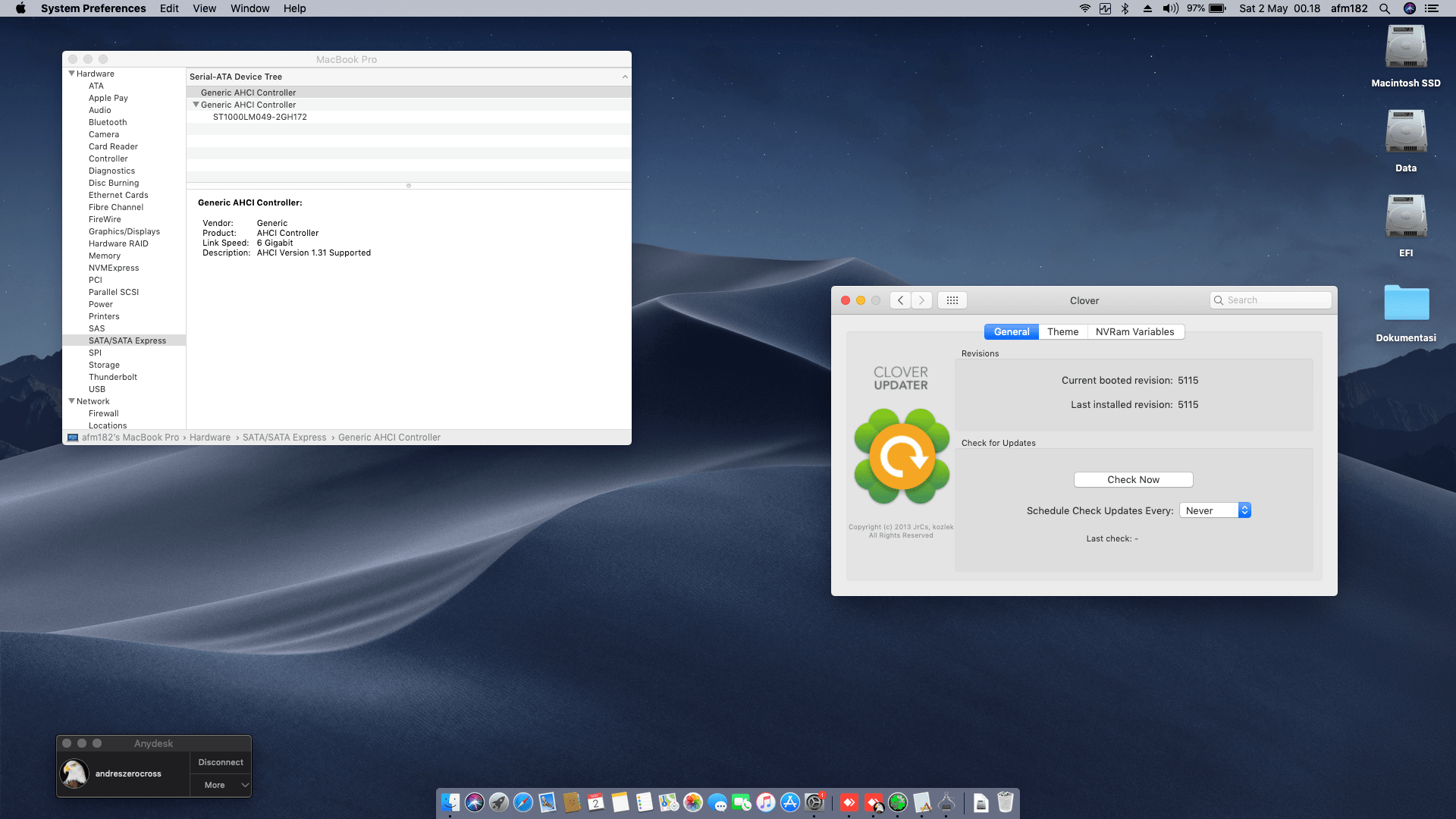The image size is (1456, 819).
Task: Click in the Clover Search field
Action: point(1271,300)
